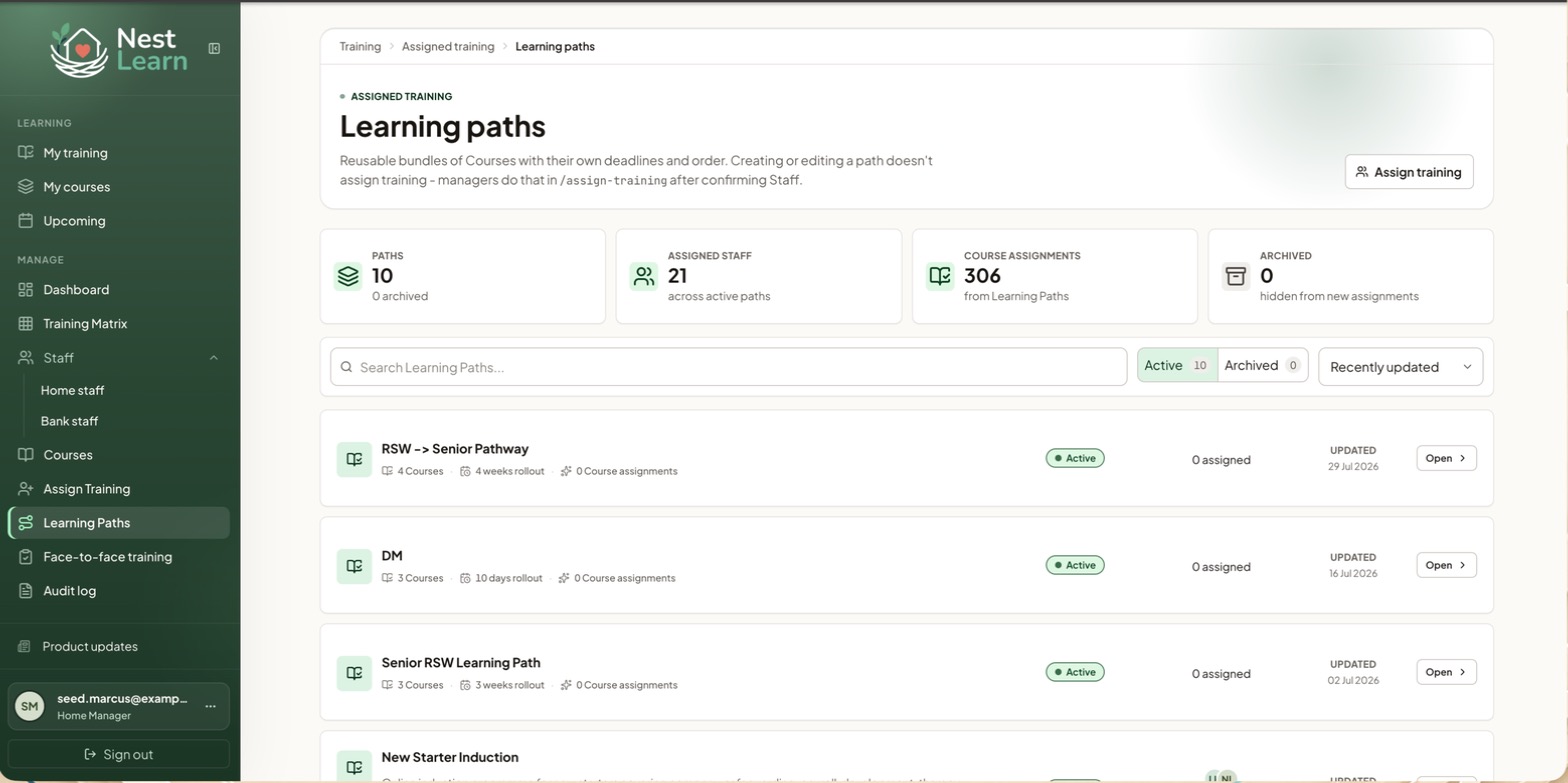
Task: Click the My training book icon
Action: pyautogui.click(x=26, y=153)
